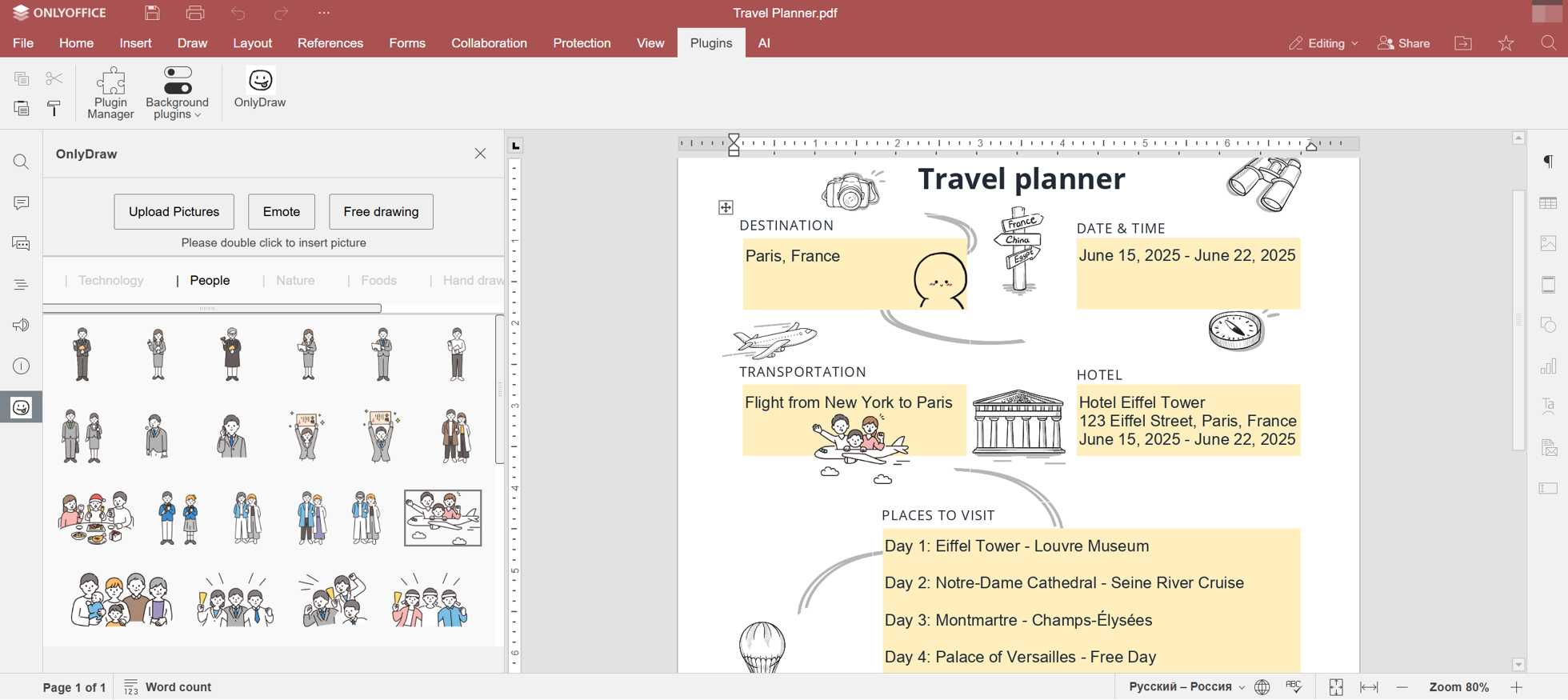Show nonprinting characters paragraph mark
Screen dimensions: 1568x700
[1548, 162]
